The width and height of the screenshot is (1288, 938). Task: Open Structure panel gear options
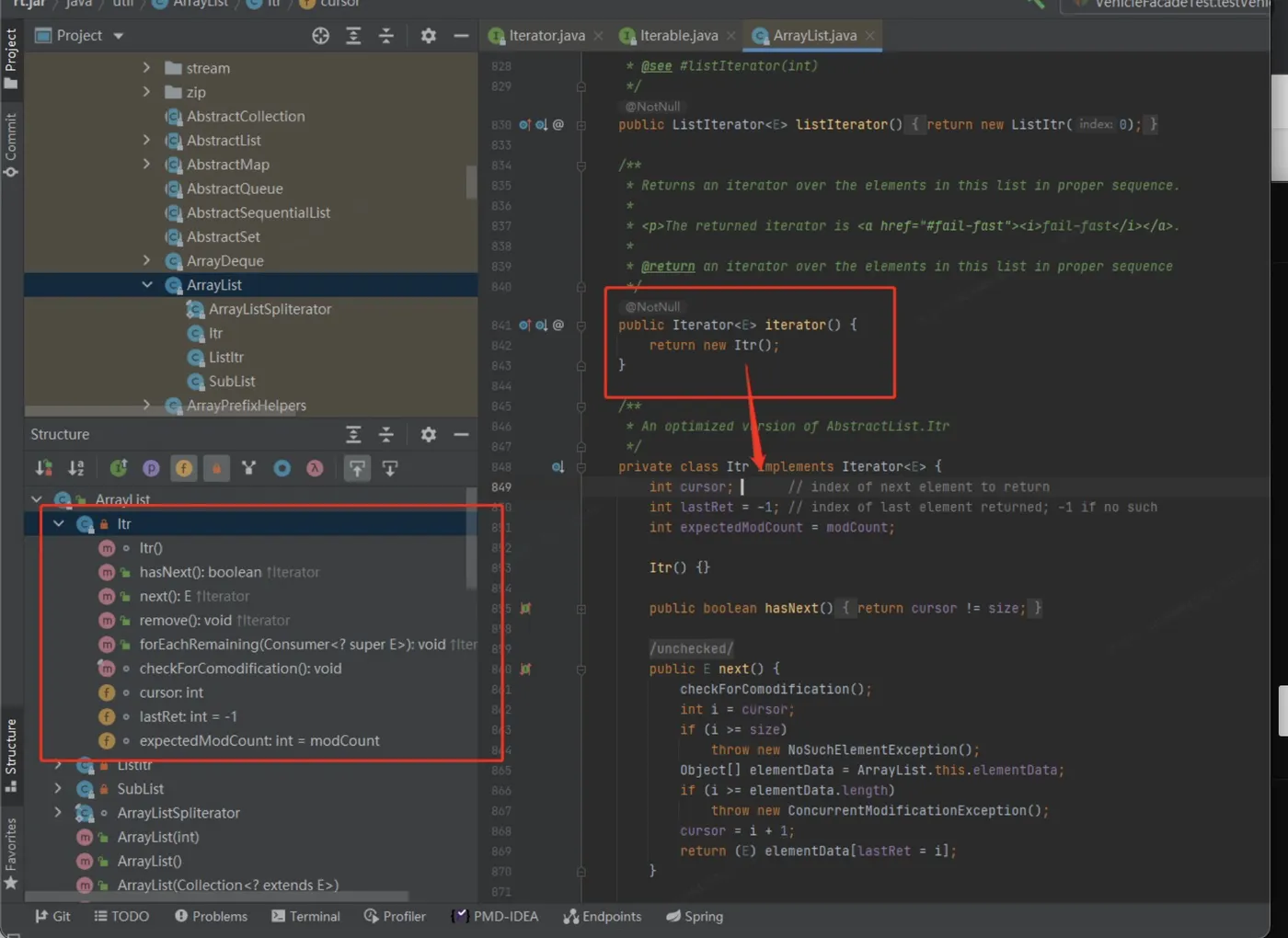[429, 434]
